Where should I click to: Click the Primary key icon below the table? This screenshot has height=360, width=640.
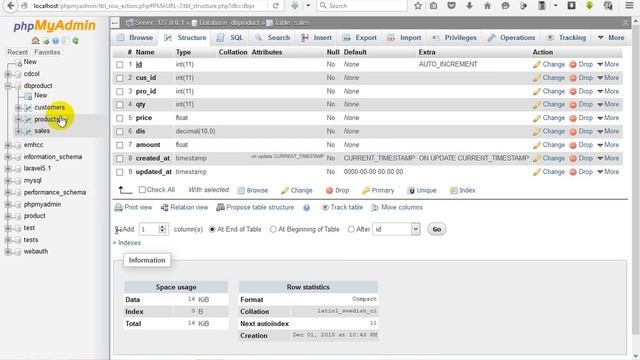[x=366, y=190]
